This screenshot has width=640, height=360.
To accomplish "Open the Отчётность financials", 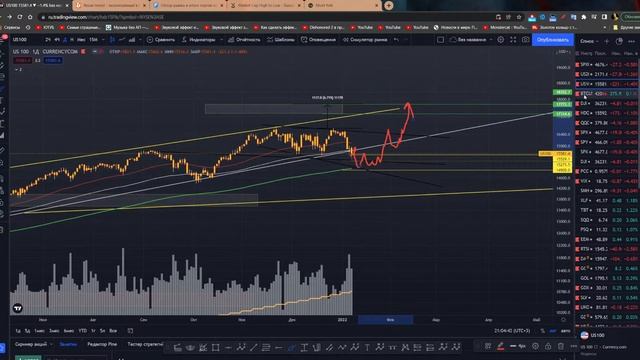I will point(244,40).
